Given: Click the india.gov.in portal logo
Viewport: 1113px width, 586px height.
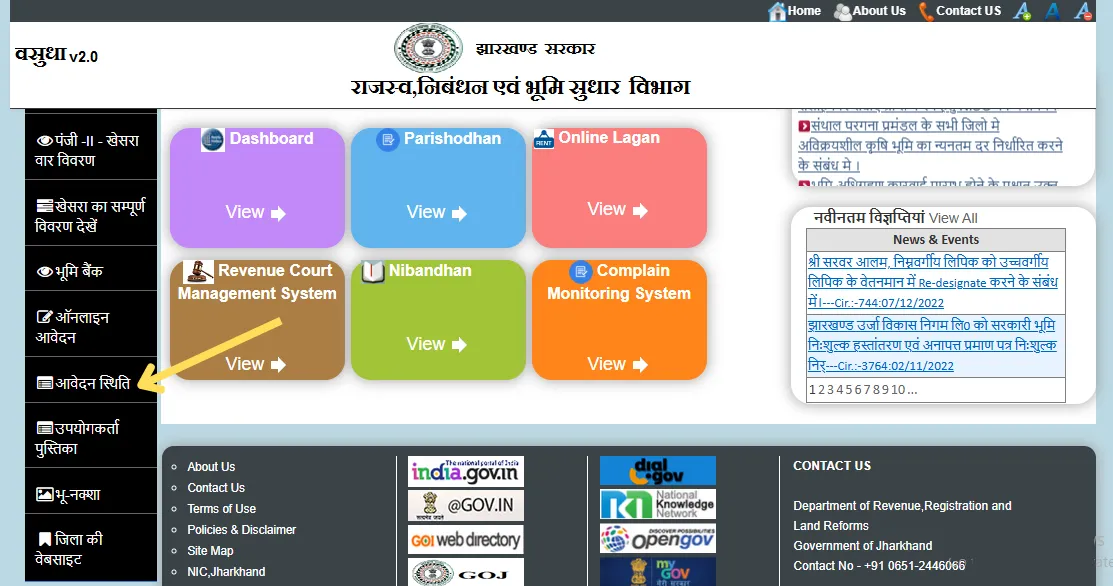Looking at the screenshot, I should click(466, 471).
